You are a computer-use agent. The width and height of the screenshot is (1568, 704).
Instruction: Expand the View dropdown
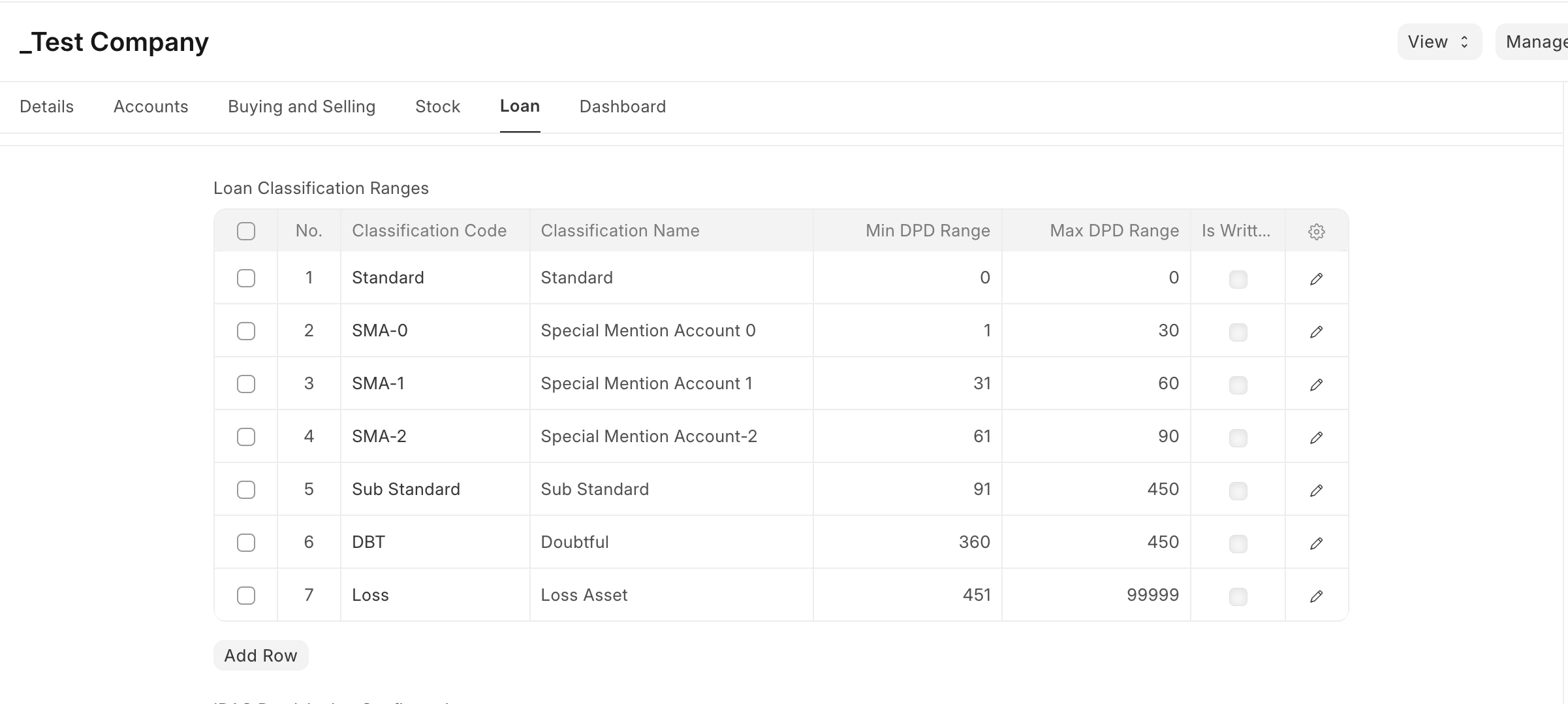pyautogui.click(x=1439, y=42)
